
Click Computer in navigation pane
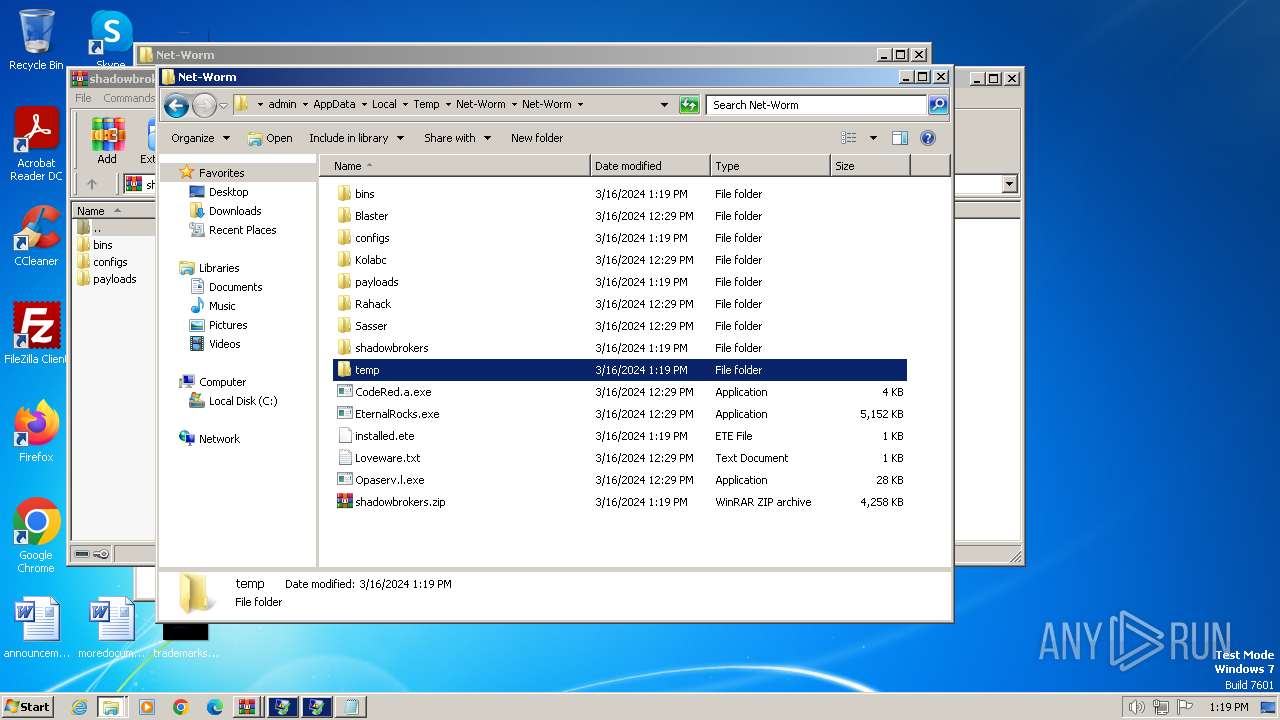[222, 382]
